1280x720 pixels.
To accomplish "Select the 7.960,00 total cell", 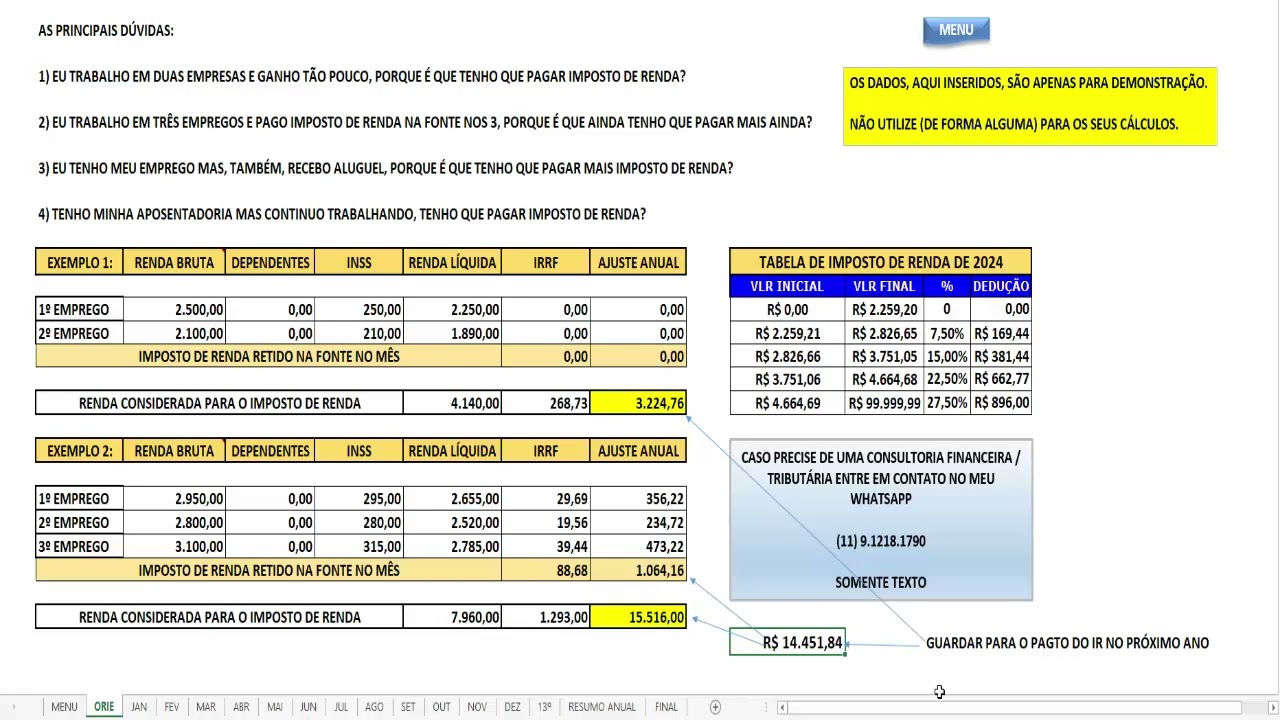I will click(452, 617).
